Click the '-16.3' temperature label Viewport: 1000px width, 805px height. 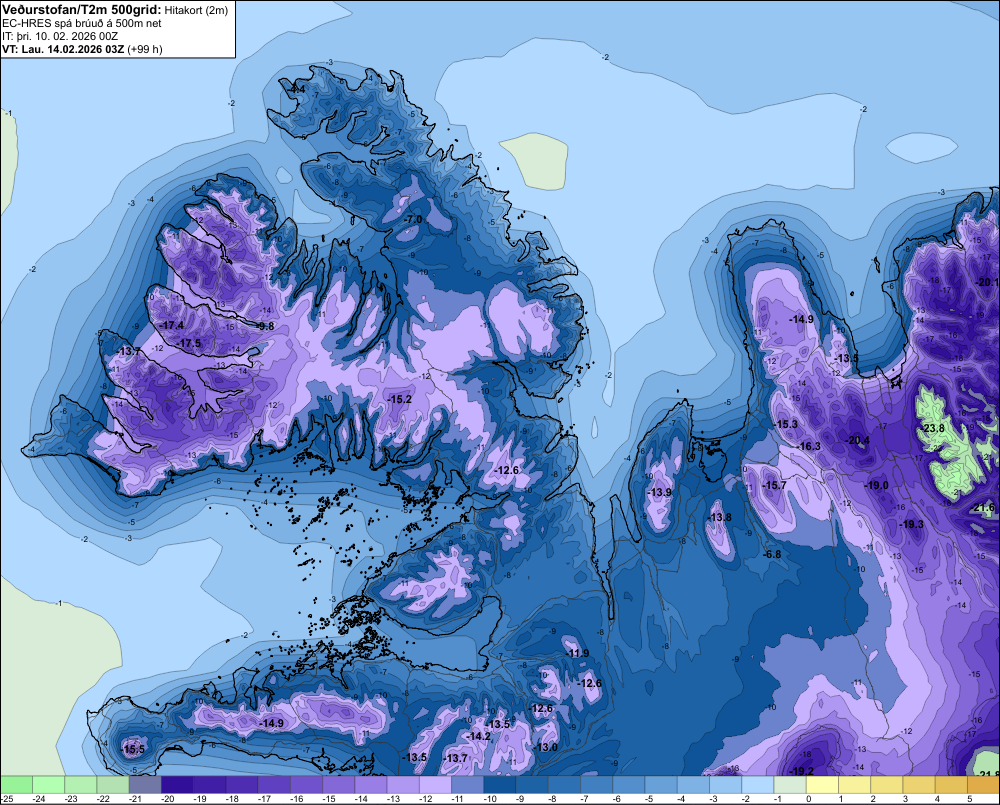809,446
